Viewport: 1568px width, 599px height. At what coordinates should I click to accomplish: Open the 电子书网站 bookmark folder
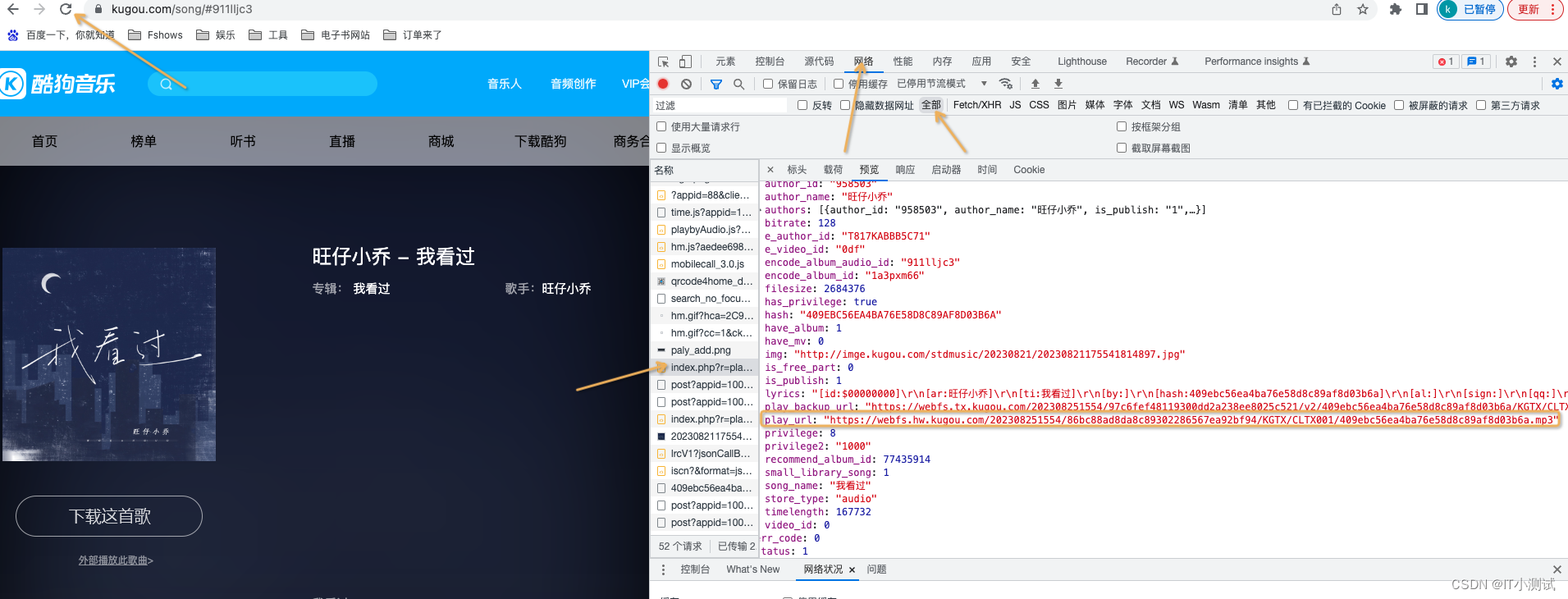tap(336, 35)
